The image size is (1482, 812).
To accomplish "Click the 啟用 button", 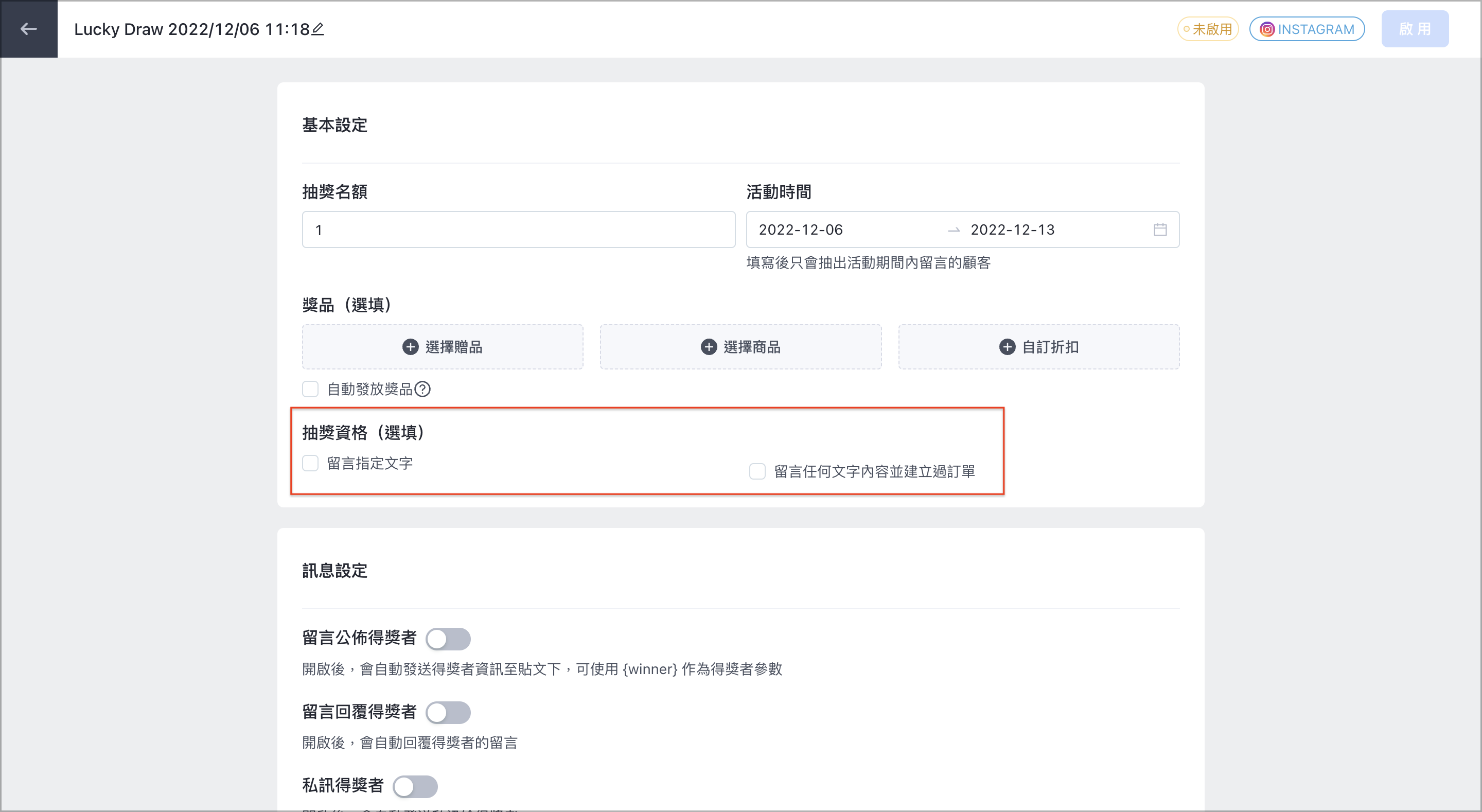I will [1415, 29].
